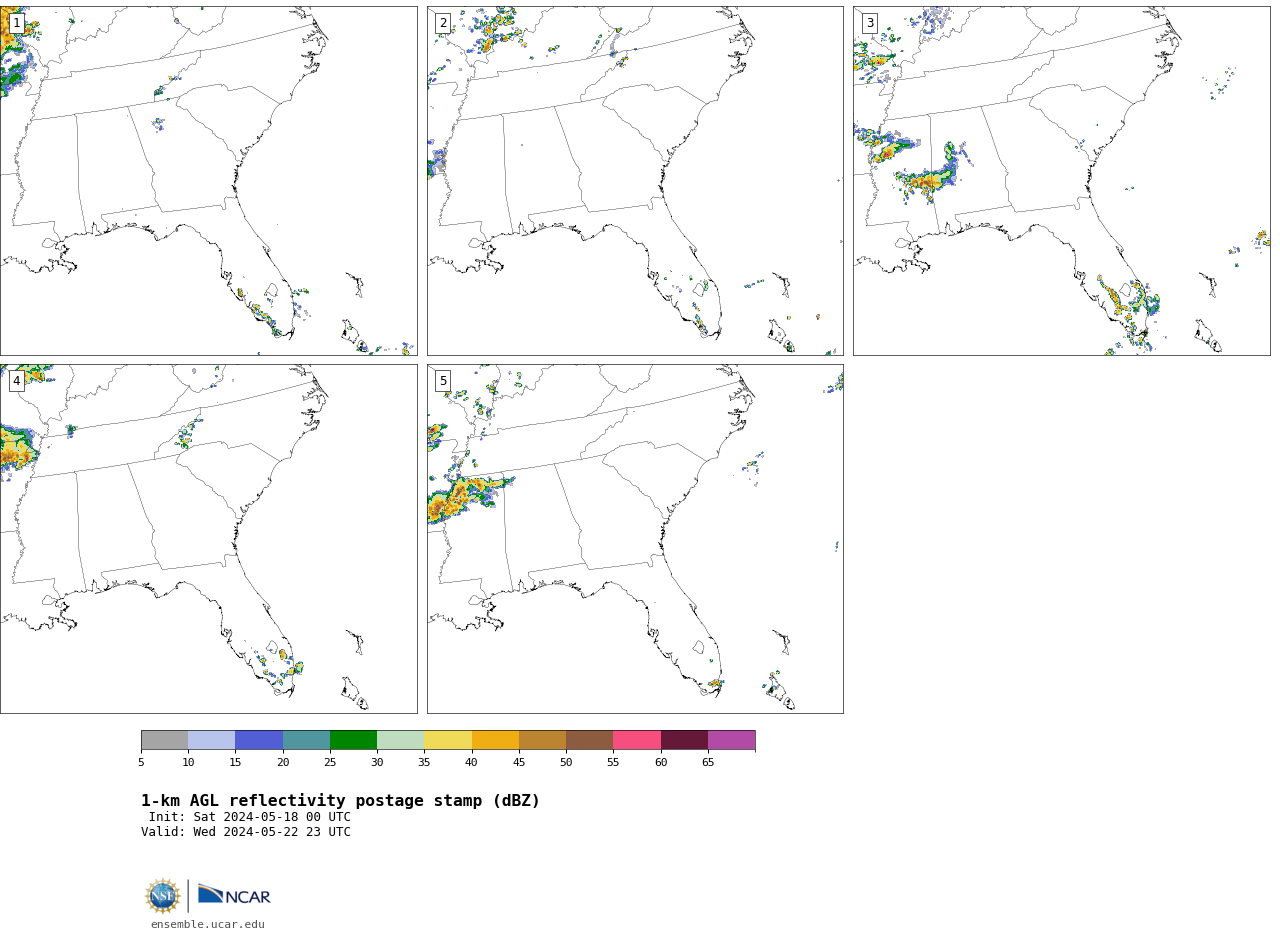This screenshot has width=1280, height=936.
Task: Click the colorbar tick label '35'
Action: pos(424,763)
